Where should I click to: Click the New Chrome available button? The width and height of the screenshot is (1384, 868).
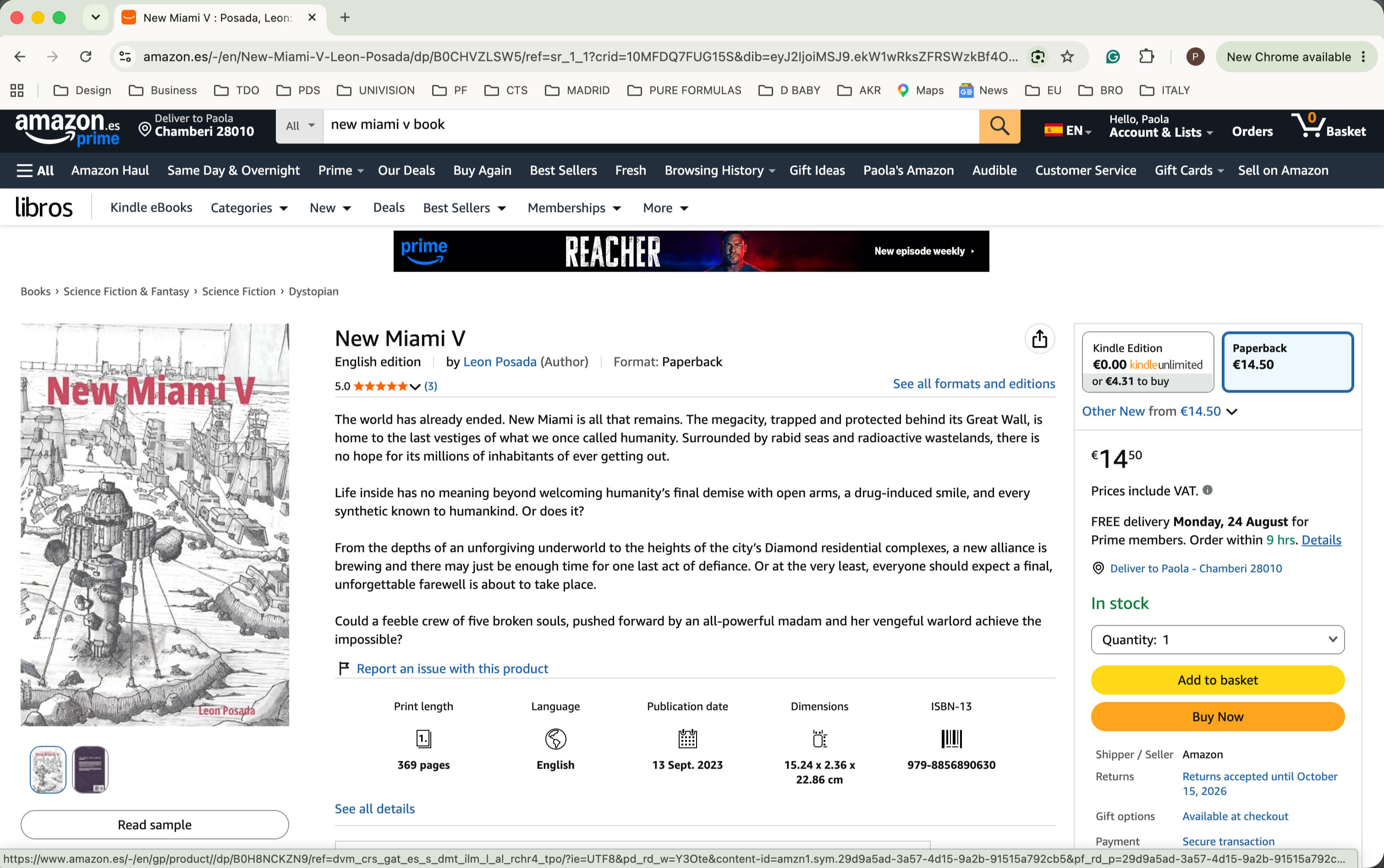1296,56
